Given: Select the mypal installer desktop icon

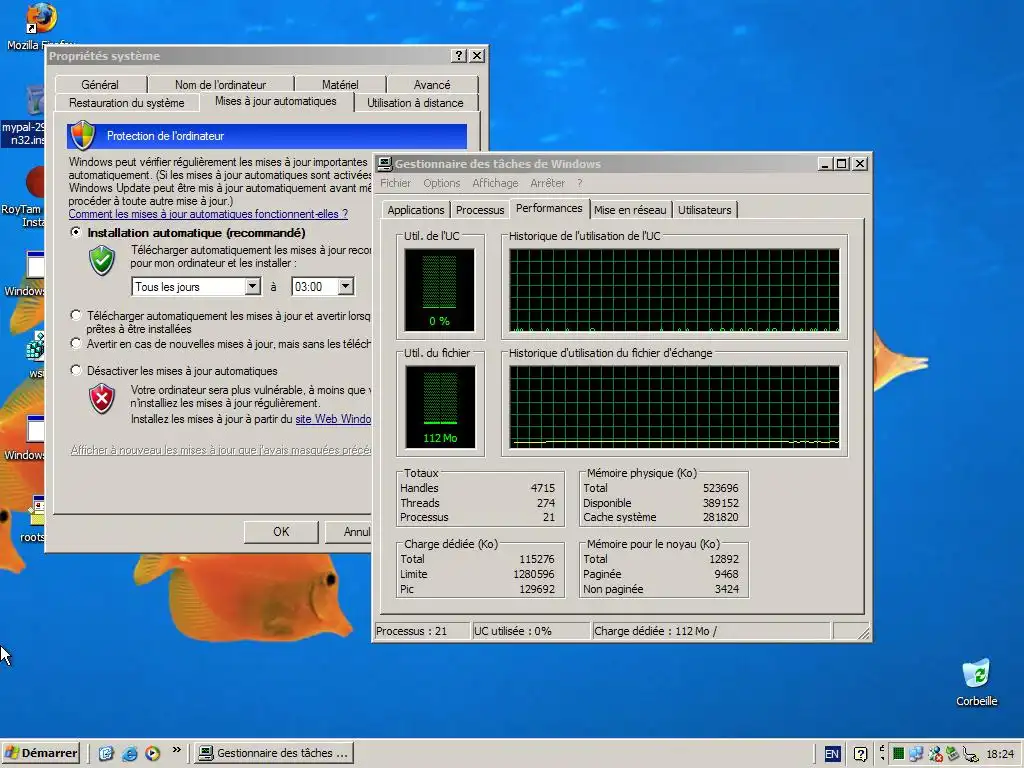Looking at the screenshot, I should 24,118.
